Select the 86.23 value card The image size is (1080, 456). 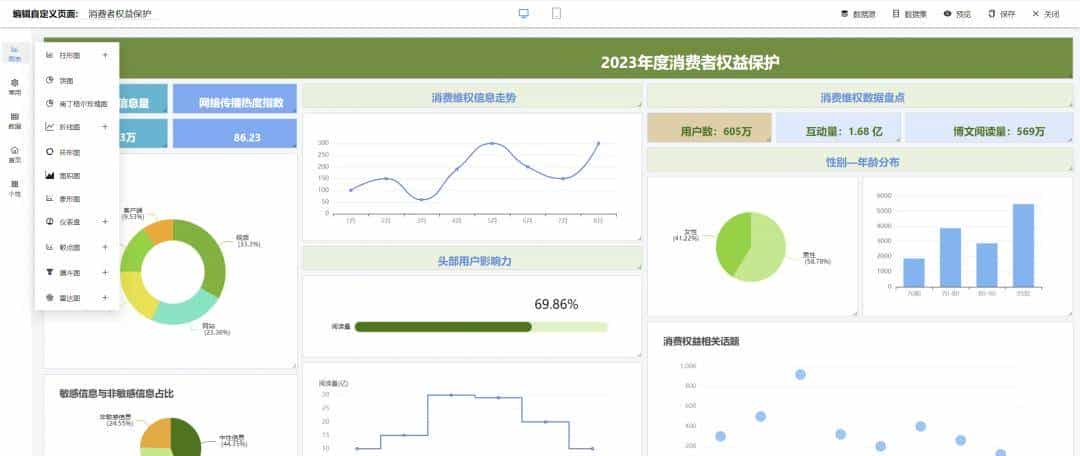235,134
